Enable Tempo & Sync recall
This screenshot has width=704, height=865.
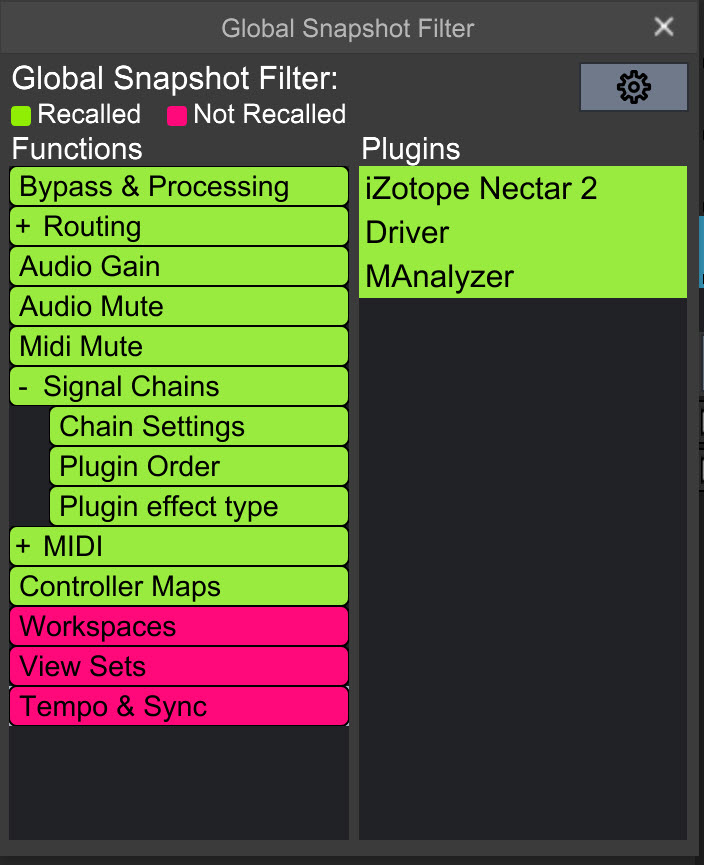[x=178, y=707]
